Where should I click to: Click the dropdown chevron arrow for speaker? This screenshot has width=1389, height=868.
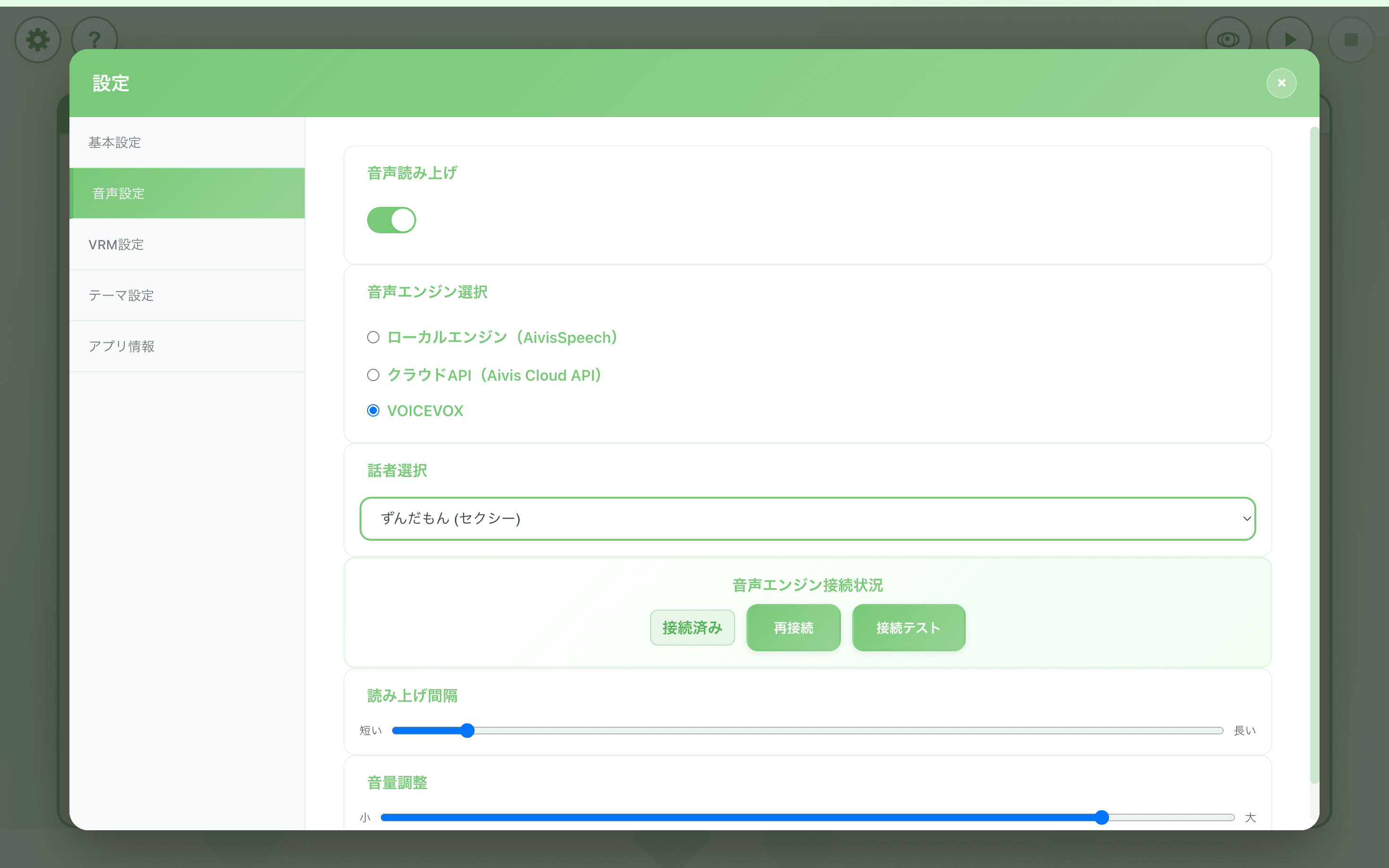click(1247, 519)
